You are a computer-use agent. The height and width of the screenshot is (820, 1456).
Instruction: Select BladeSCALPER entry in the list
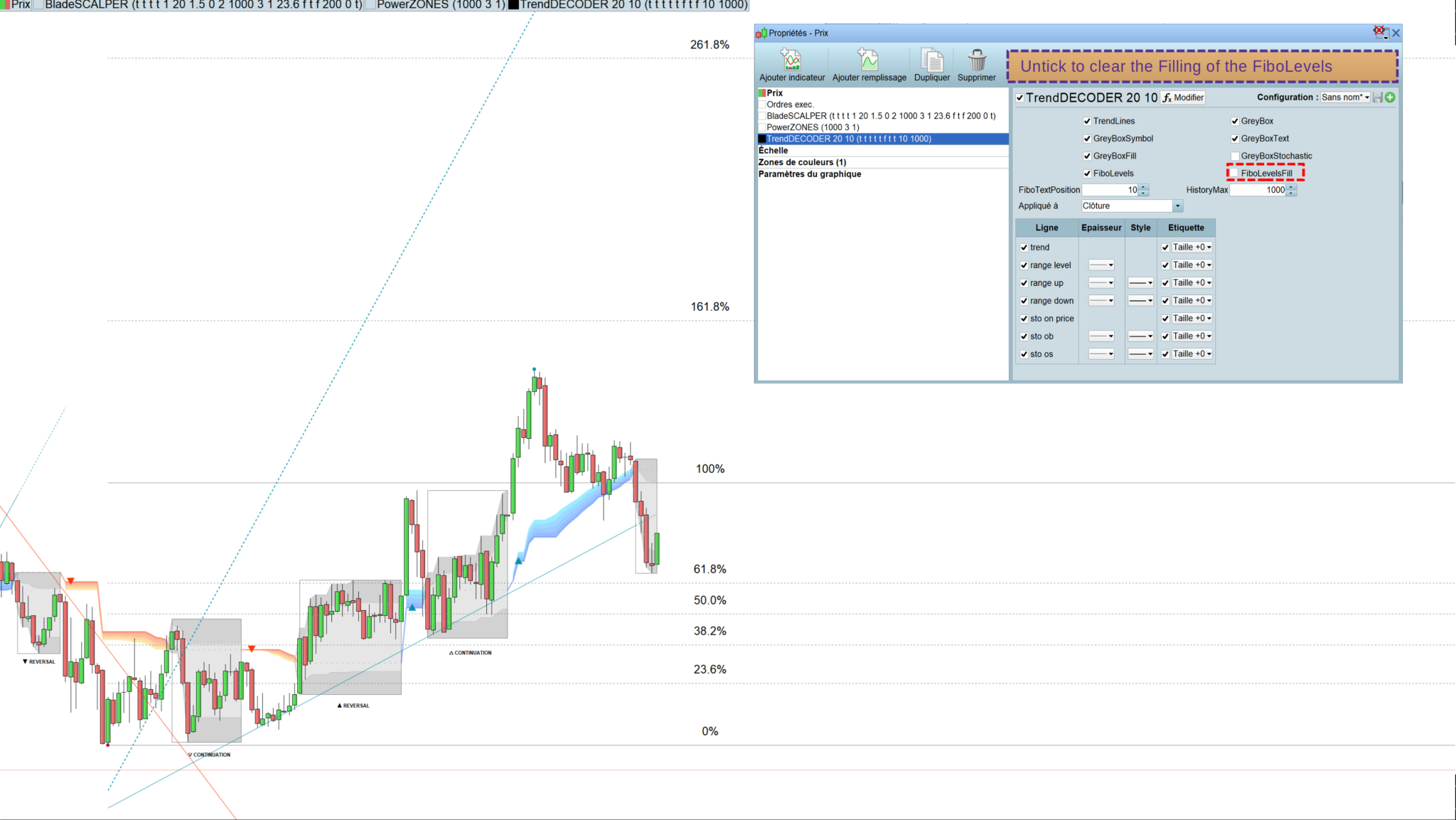point(880,116)
